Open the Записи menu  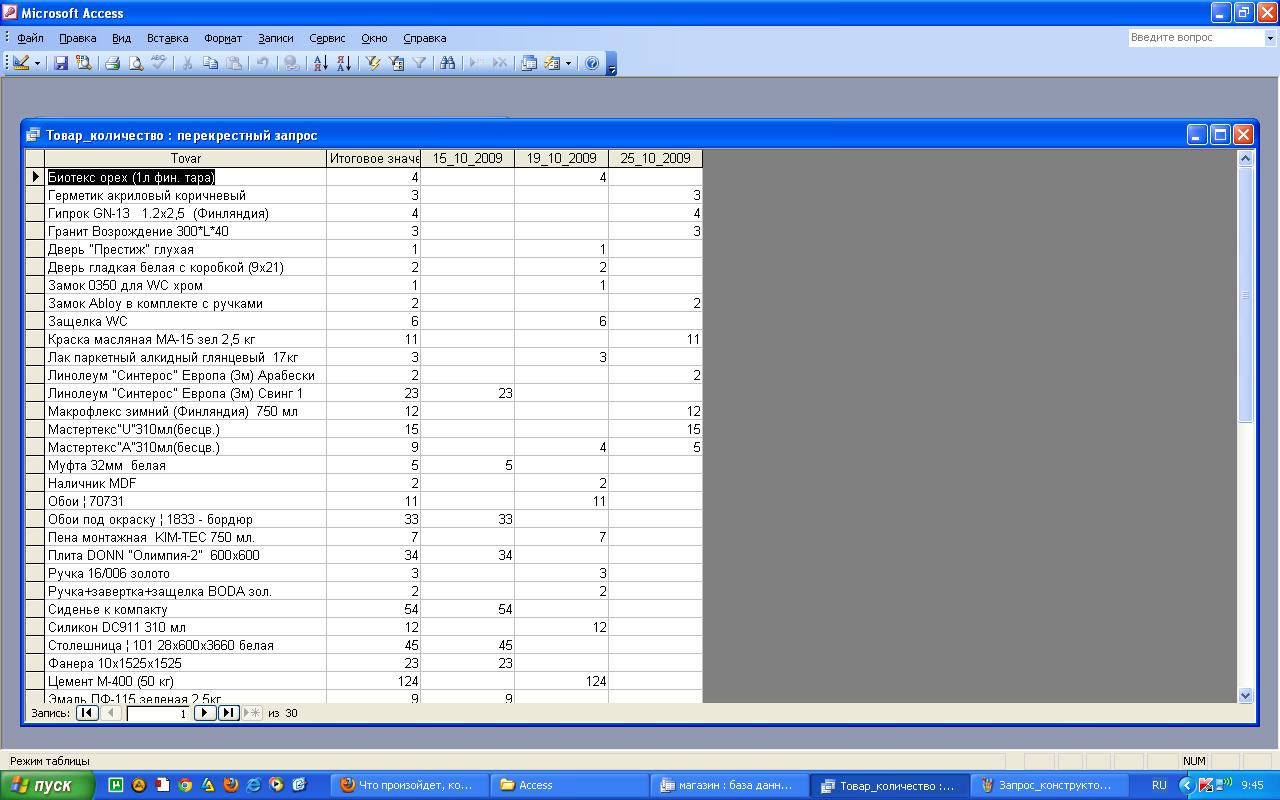275,38
